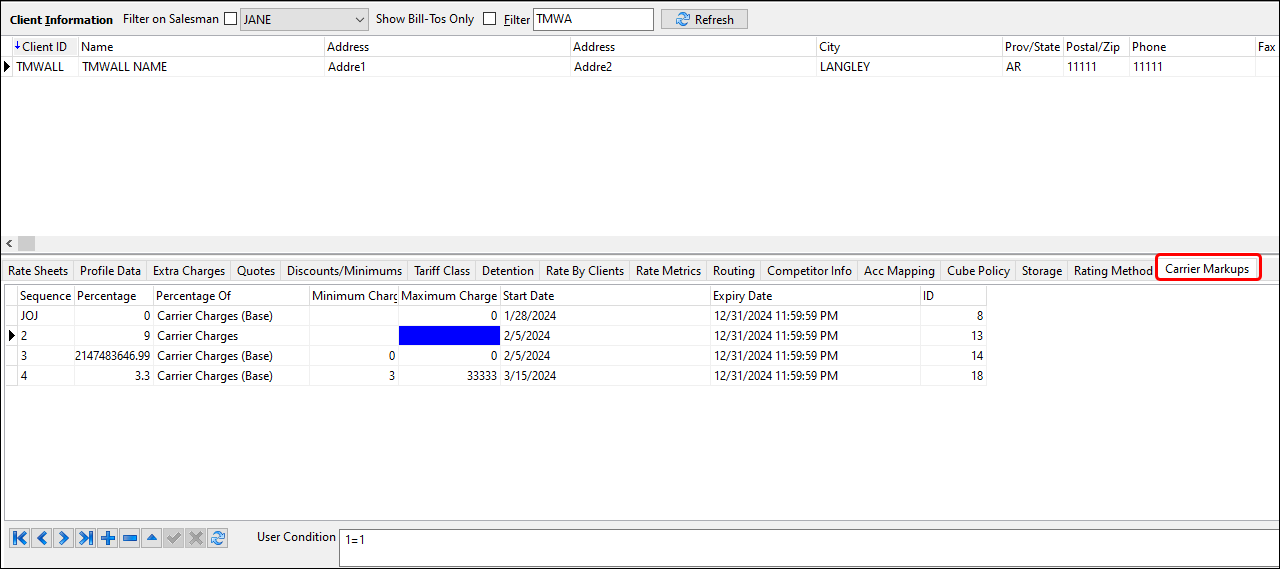The width and height of the screenshot is (1280, 569).
Task: Click the Percentage Of column header
Action: pyautogui.click(x=231, y=296)
